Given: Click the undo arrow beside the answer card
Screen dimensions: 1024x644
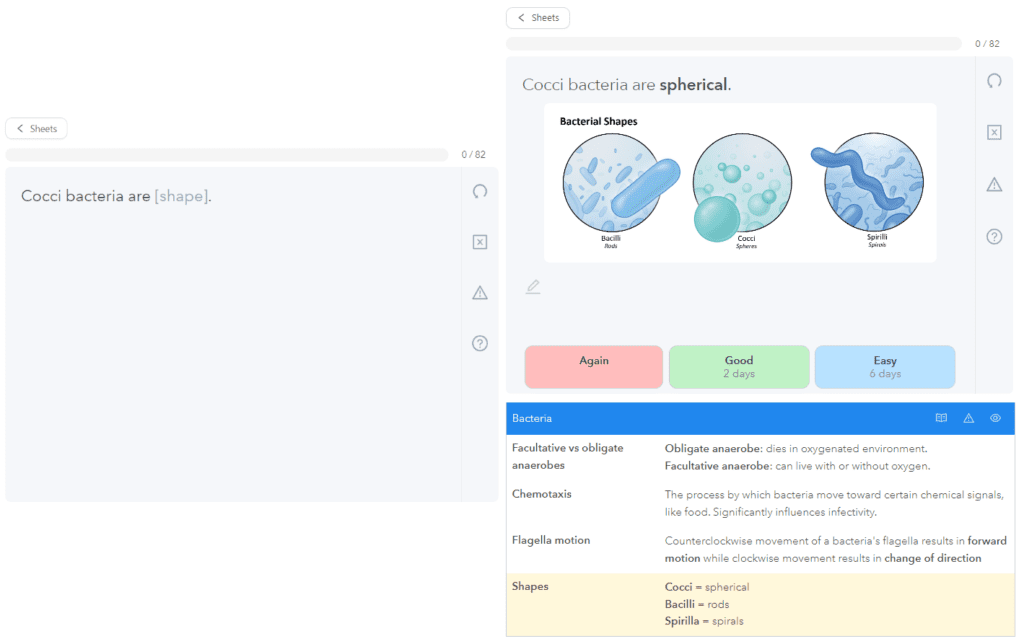Looking at the screenshot, I should 994,81.
